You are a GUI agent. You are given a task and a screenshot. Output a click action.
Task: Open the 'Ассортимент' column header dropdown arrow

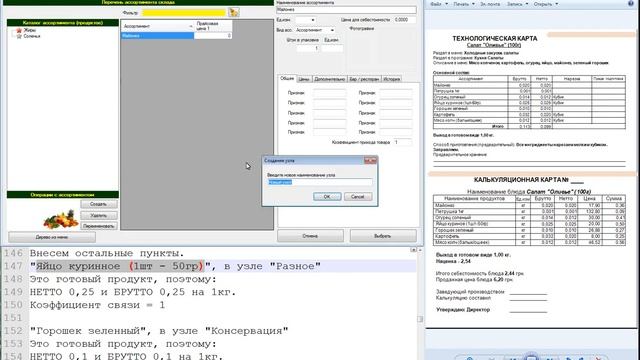coord(191,27)
